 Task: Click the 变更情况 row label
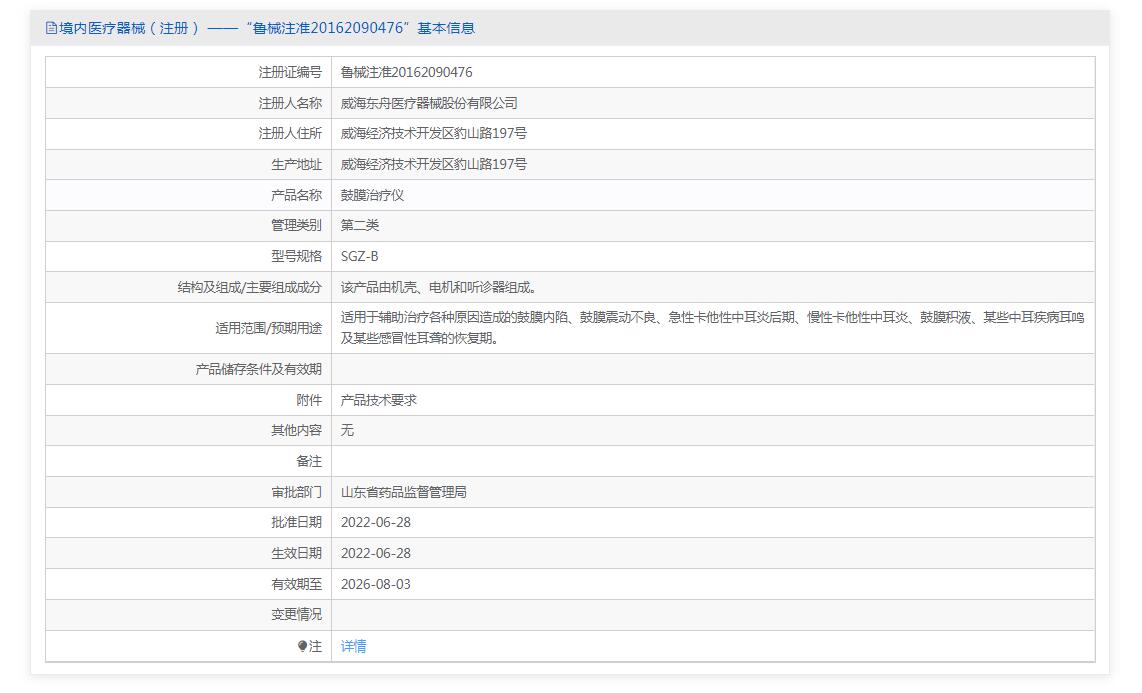tap(296, 614)
